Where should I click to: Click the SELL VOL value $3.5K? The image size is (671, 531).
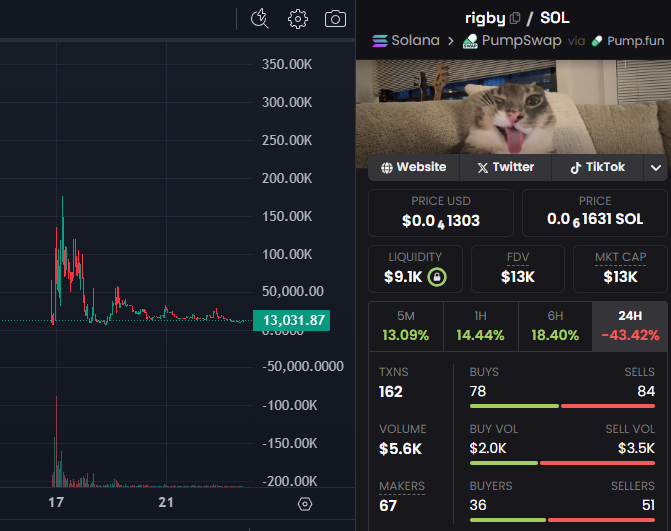point(636,448)
